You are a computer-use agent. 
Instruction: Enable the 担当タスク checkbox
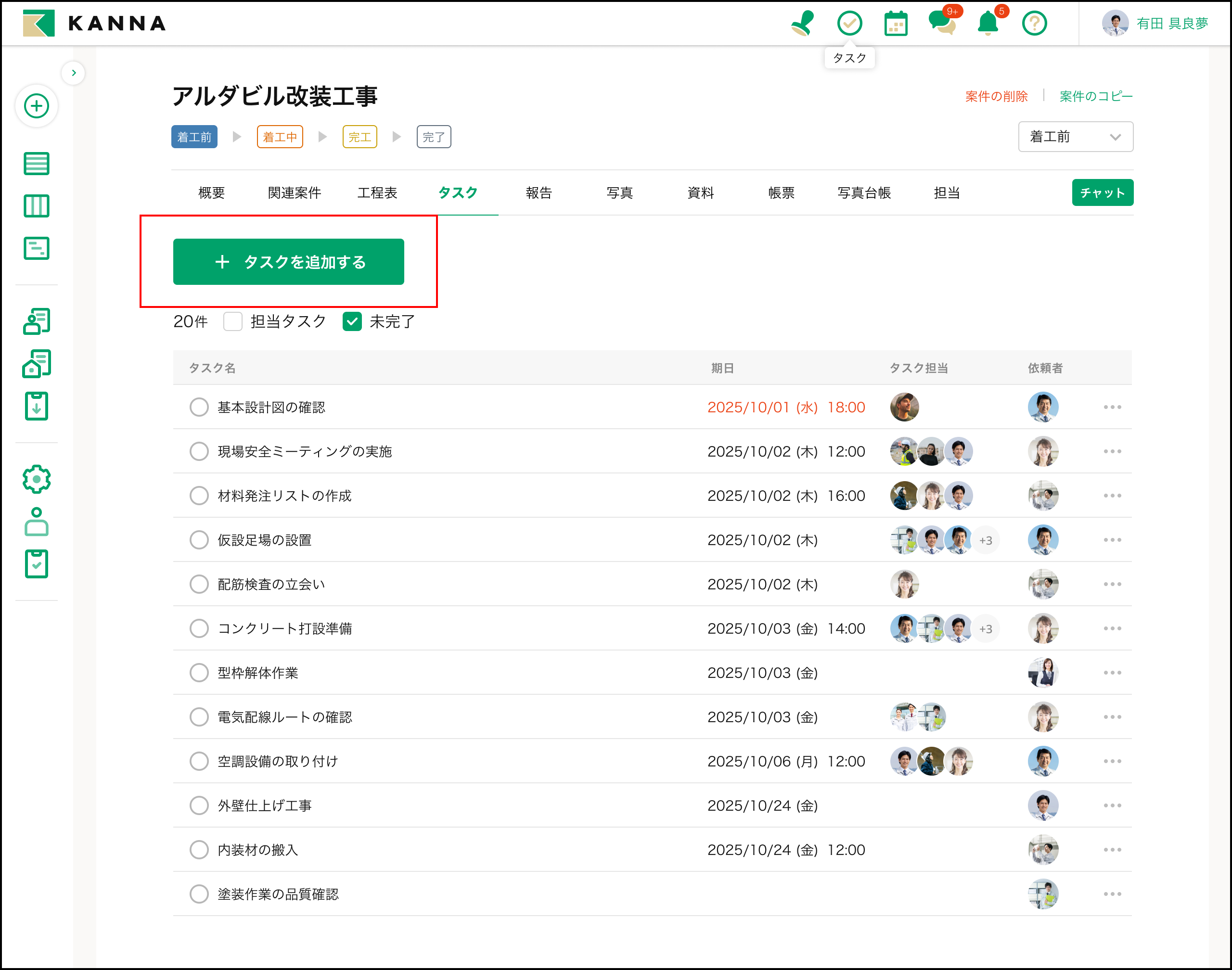point(233,321)
